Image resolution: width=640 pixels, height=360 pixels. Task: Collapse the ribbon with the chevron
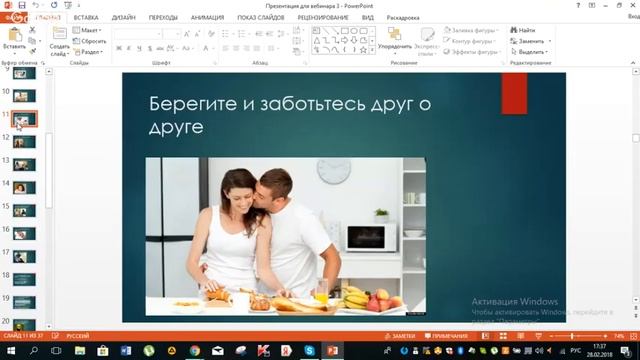[633, 63]
